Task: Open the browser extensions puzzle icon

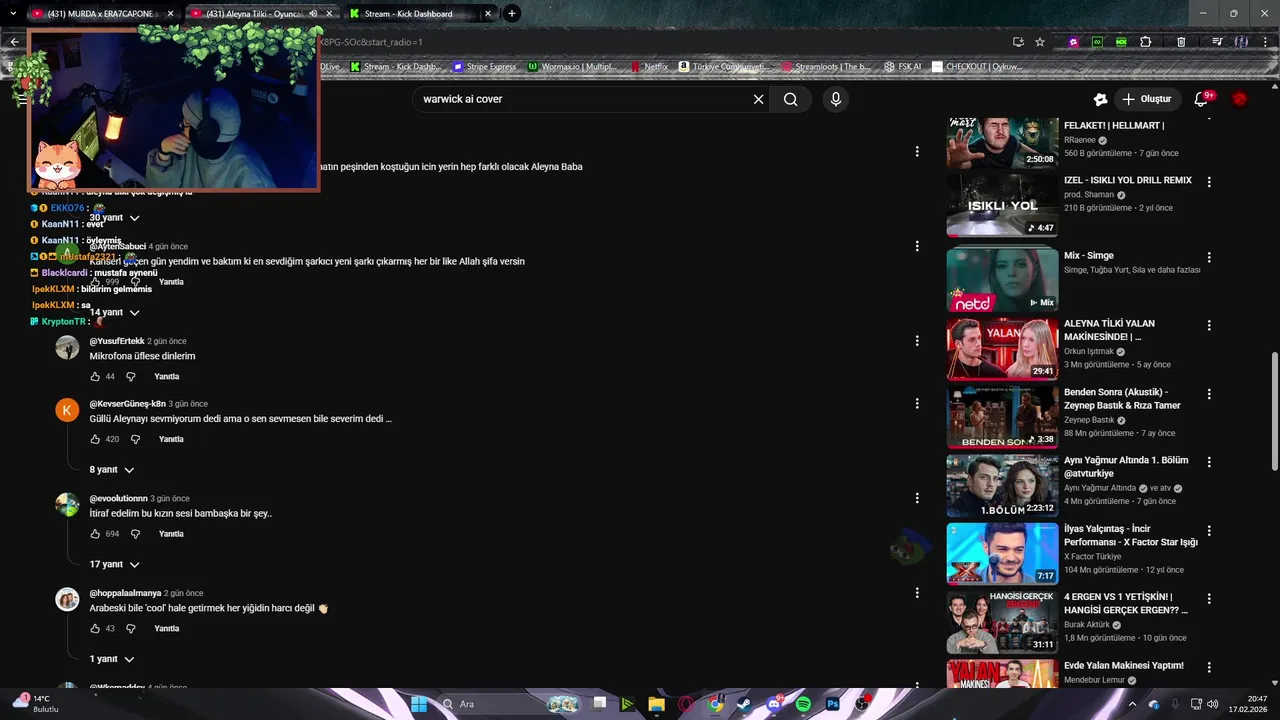Action: tap(1146, 42)
